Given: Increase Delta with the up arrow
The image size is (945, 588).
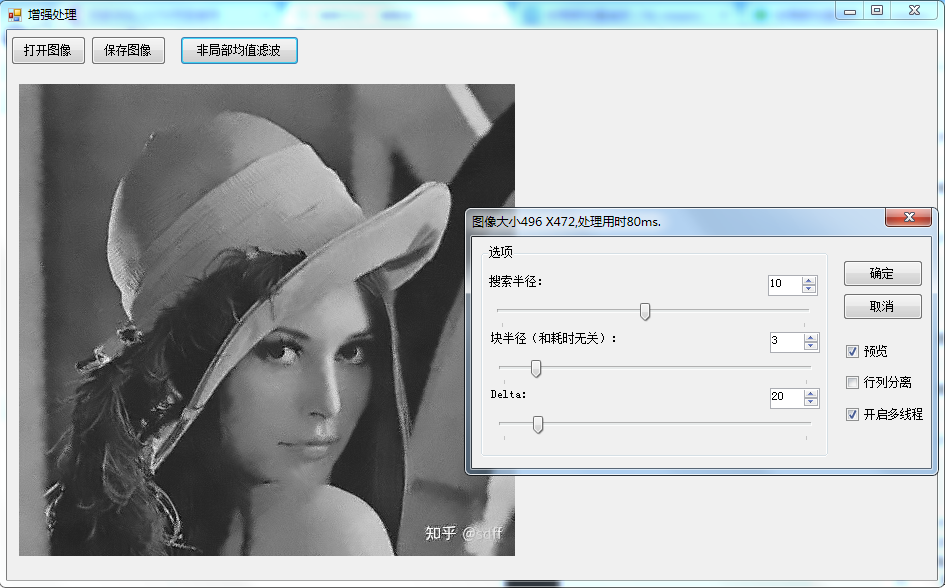Looking at the screenshot, I should 811,393.
